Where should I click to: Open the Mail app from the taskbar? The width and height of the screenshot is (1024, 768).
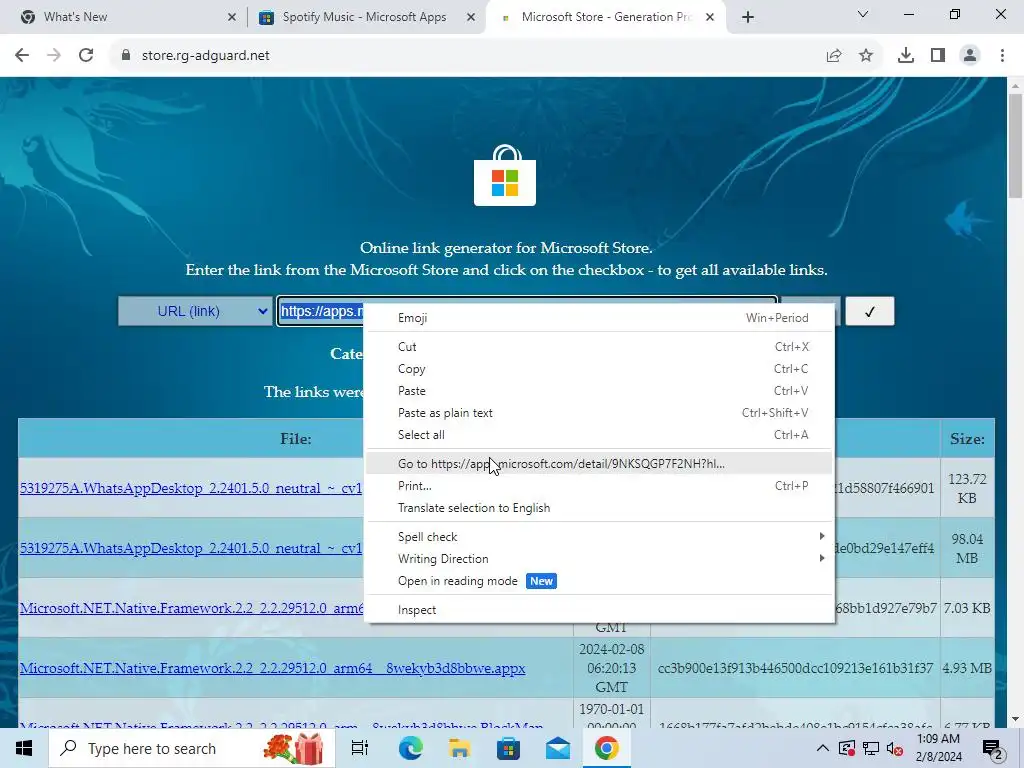coord(558,748)
